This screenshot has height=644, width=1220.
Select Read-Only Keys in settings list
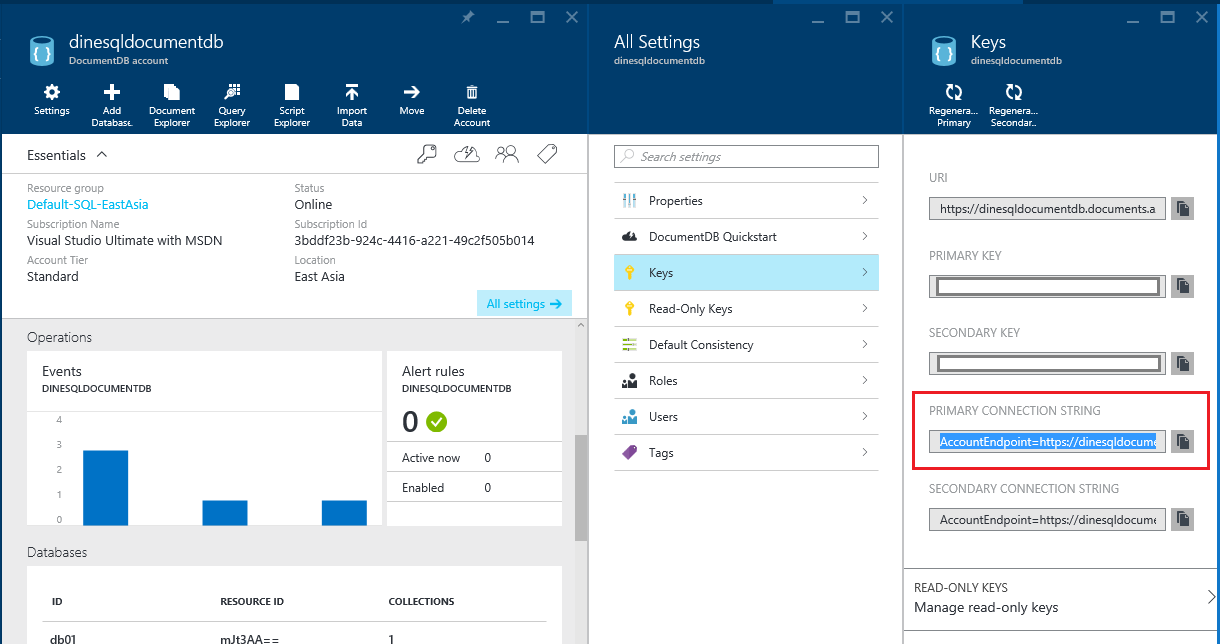tap(746, 308)
